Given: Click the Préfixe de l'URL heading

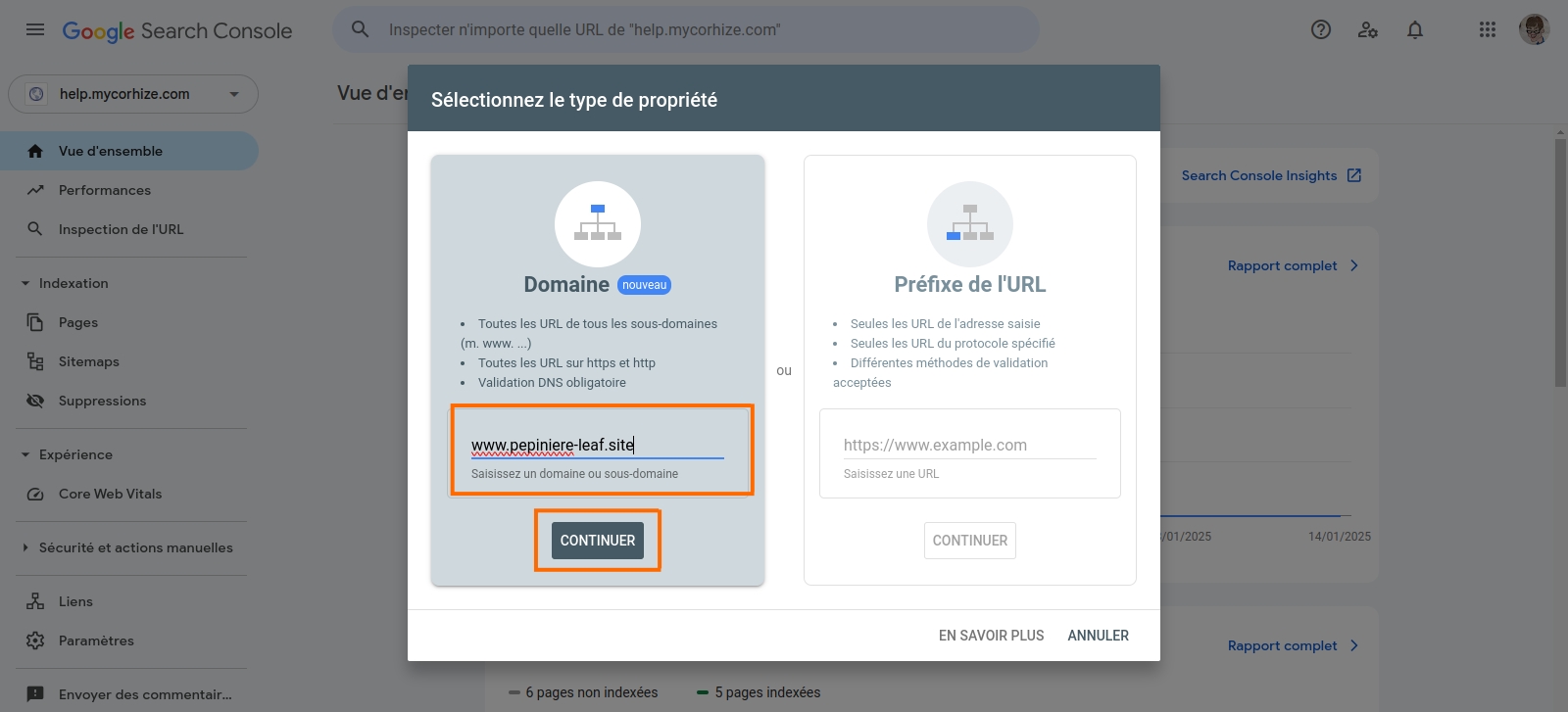Looking at the screenshot, I should [x=970, y=284].
